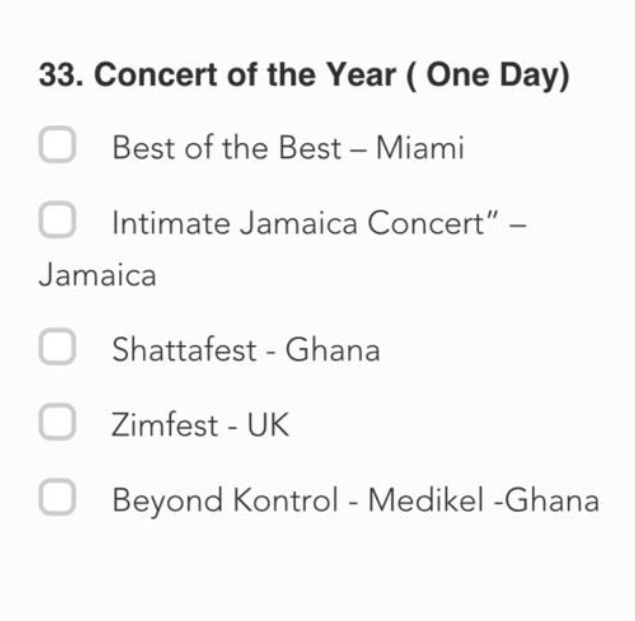Click the word "Miami" in the first option

pyautogui.click(x=420, y=148)
